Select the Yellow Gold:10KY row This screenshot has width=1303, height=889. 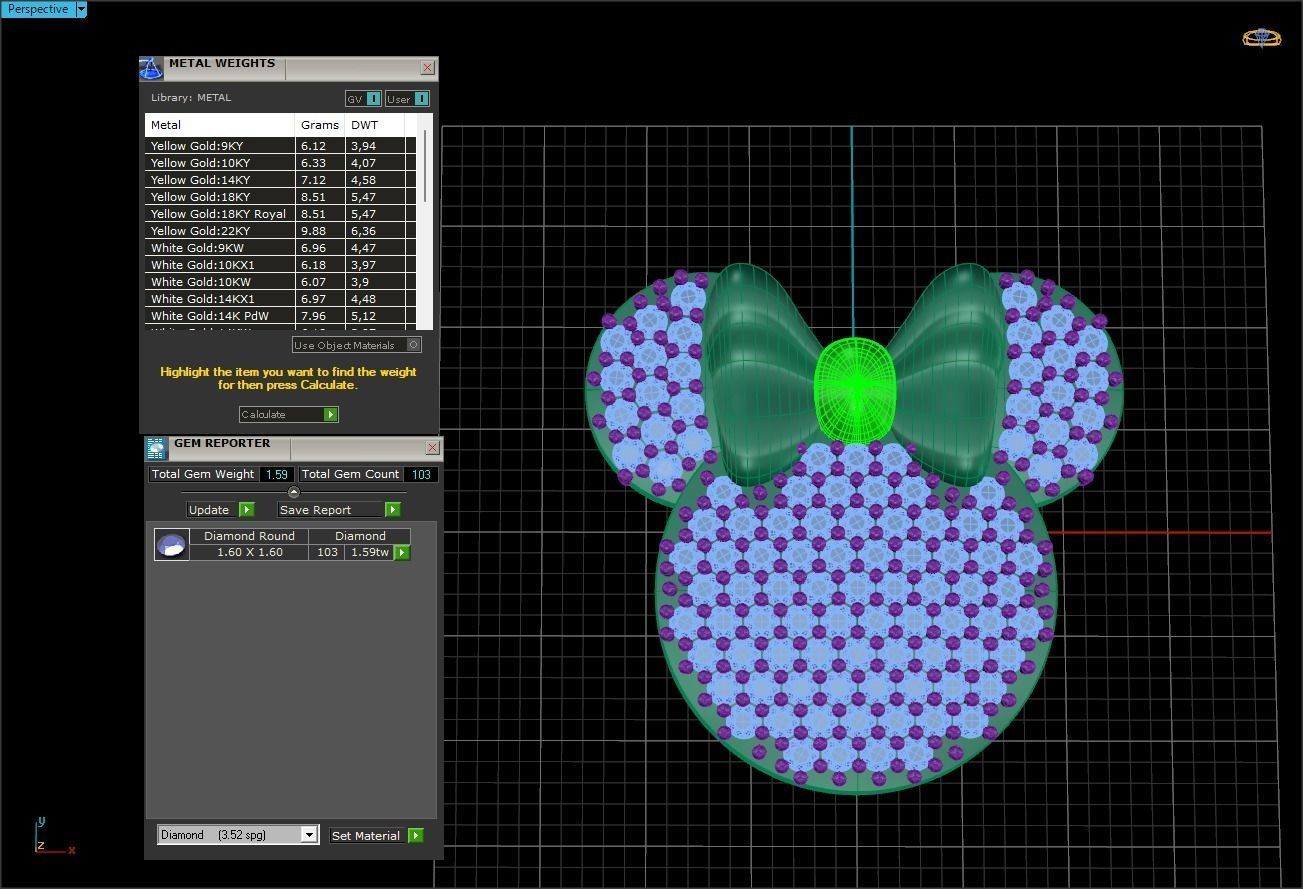coord(280,163)
